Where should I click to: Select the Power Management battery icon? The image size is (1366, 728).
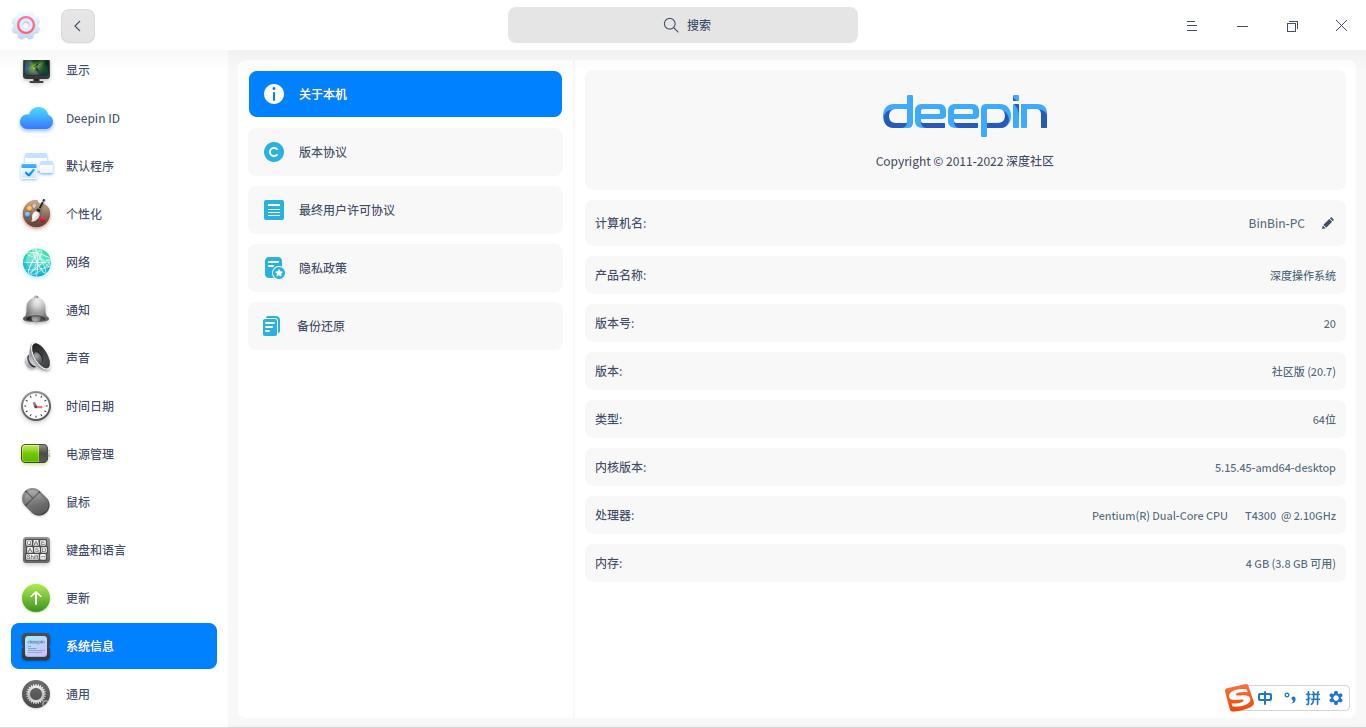36,454
